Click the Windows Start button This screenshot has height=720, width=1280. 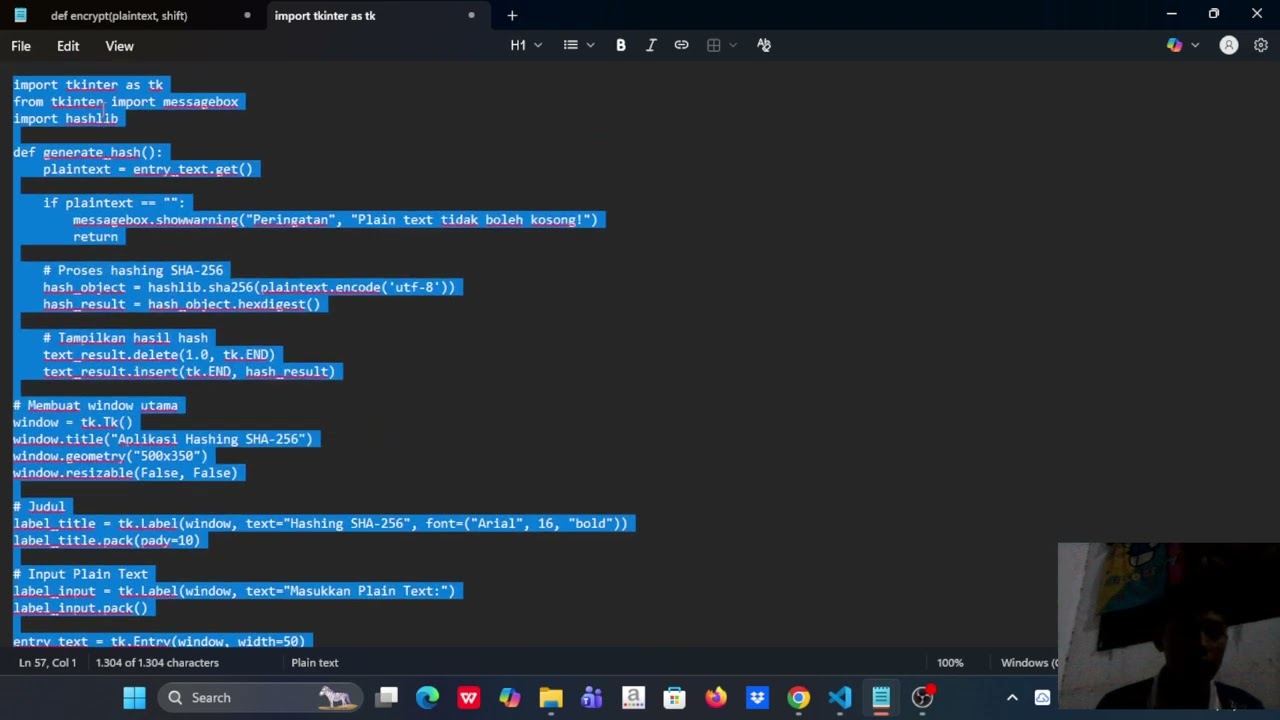pos(134,697)
